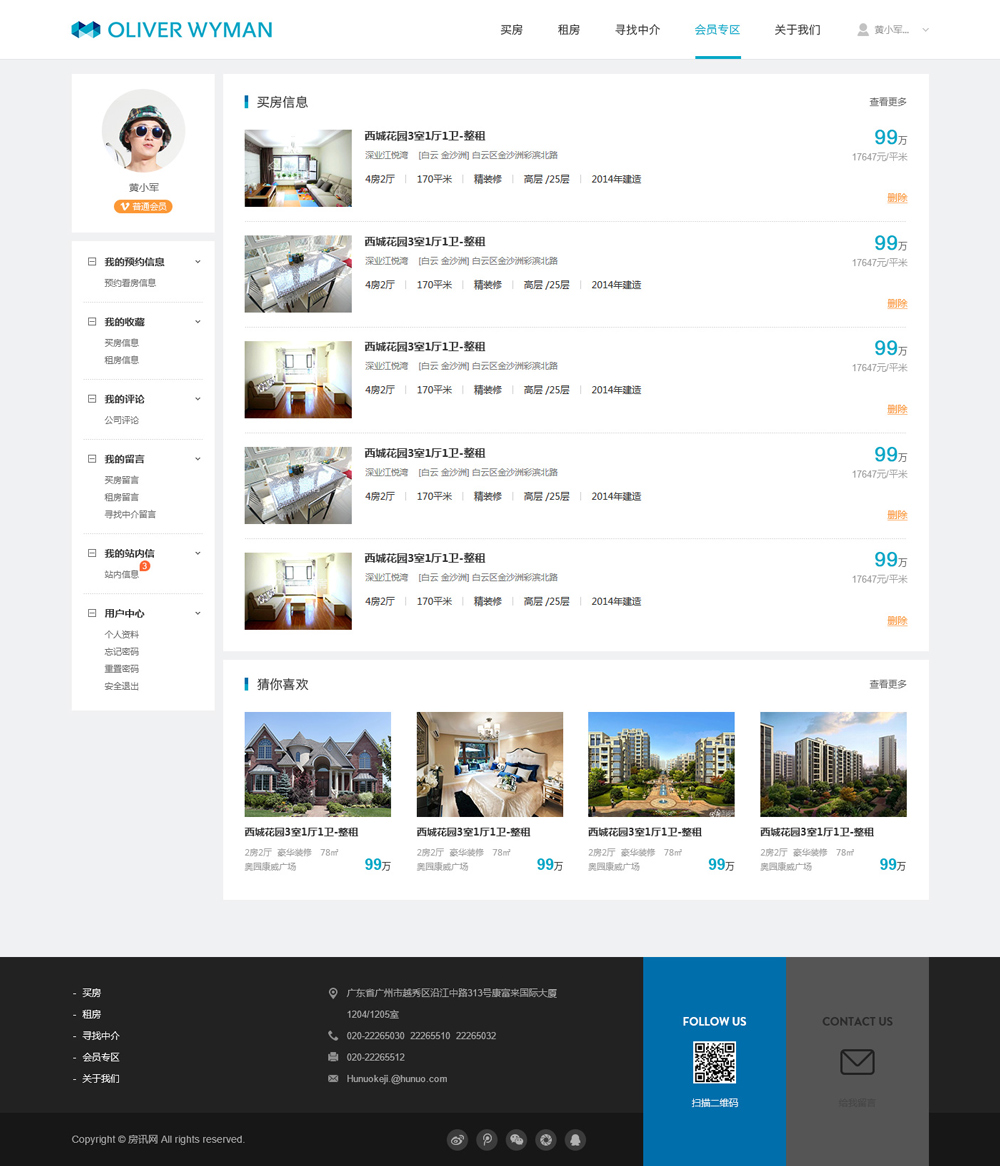This screenshot has width=1000, height=1166.
Task: Open the 买房 navigation menu item
Action: click(511, 30)
